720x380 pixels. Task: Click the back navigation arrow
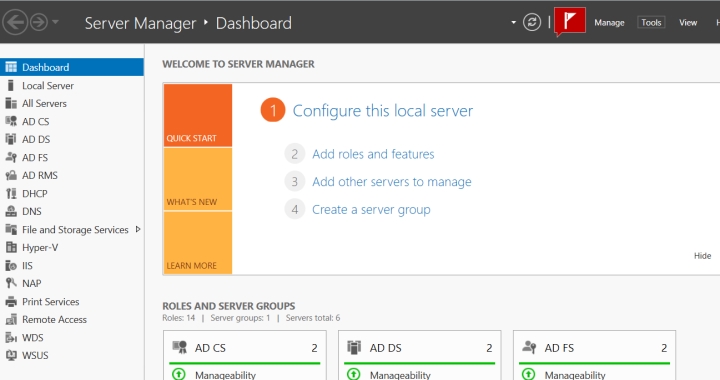[x=15, y=22]
